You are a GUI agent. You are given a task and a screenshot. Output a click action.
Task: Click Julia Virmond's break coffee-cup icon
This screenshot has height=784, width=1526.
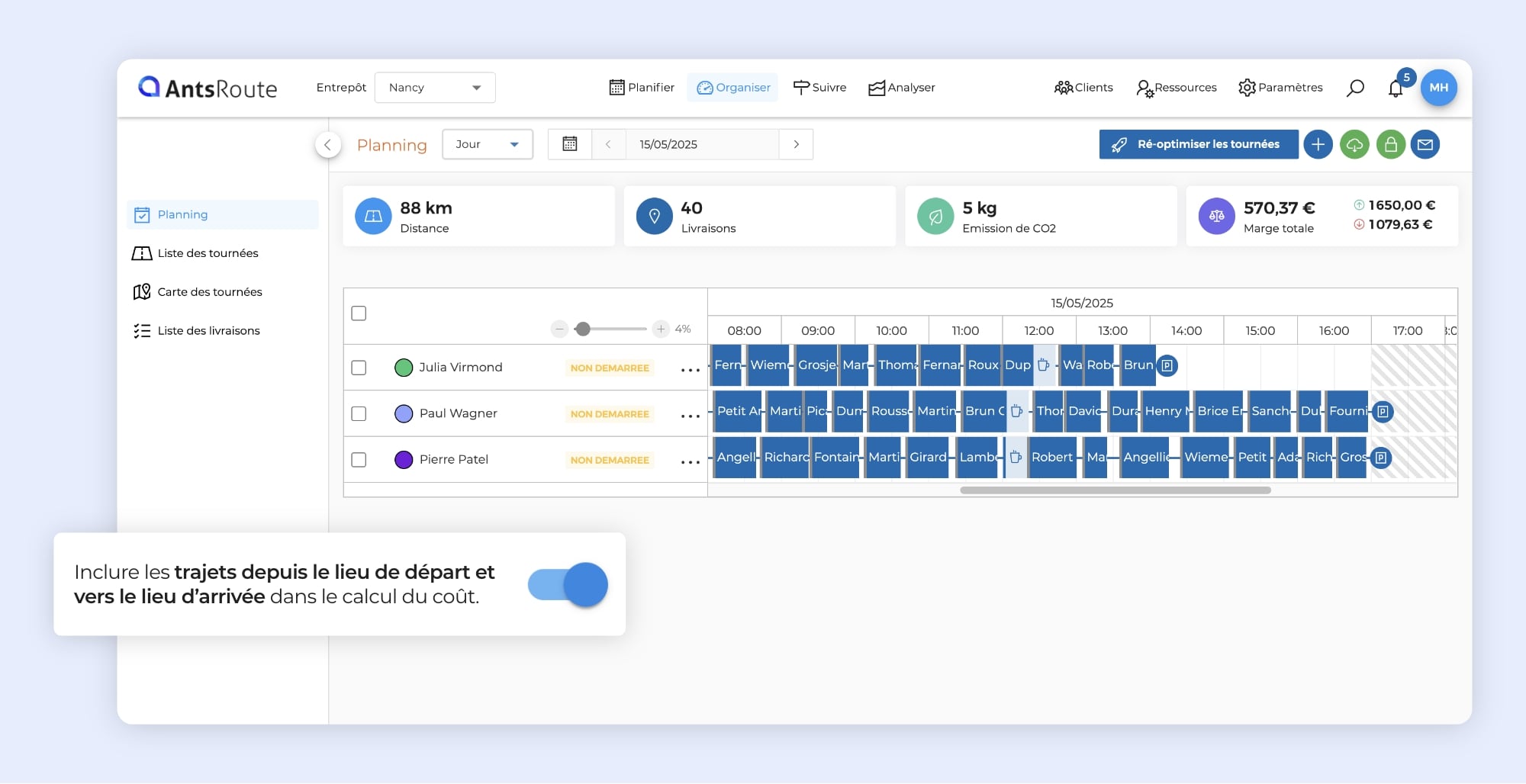click(x=1044, y=365)
